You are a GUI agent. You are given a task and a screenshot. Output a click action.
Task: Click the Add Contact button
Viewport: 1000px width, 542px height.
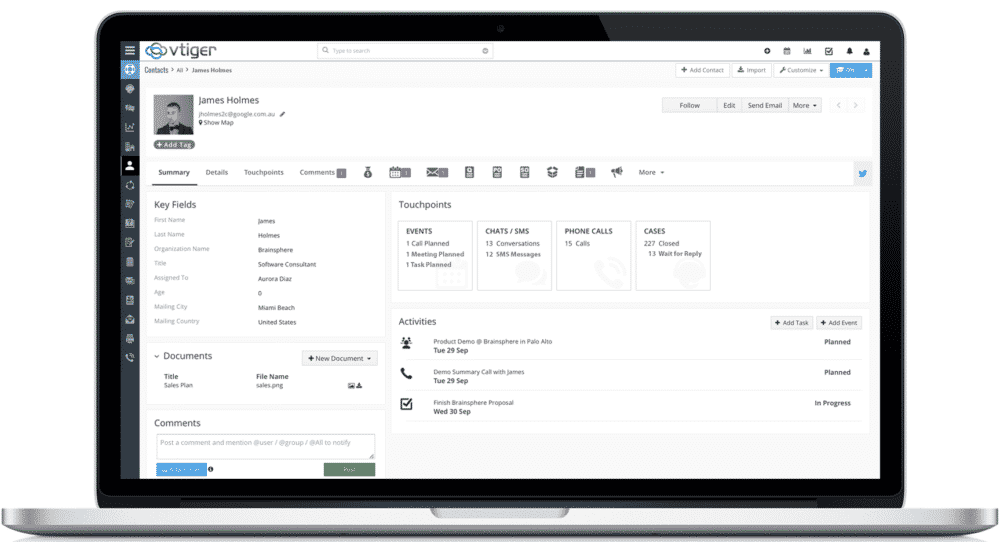702,71
